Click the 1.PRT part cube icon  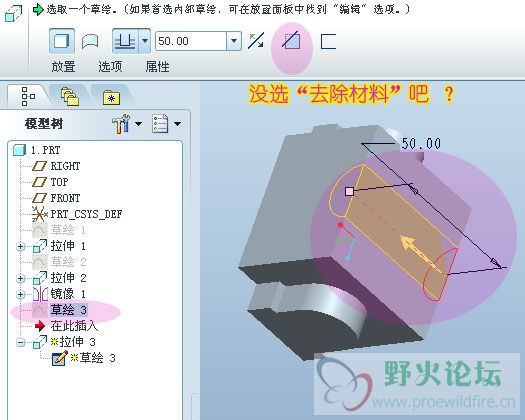pyautogui.click(x=19, y=150)
